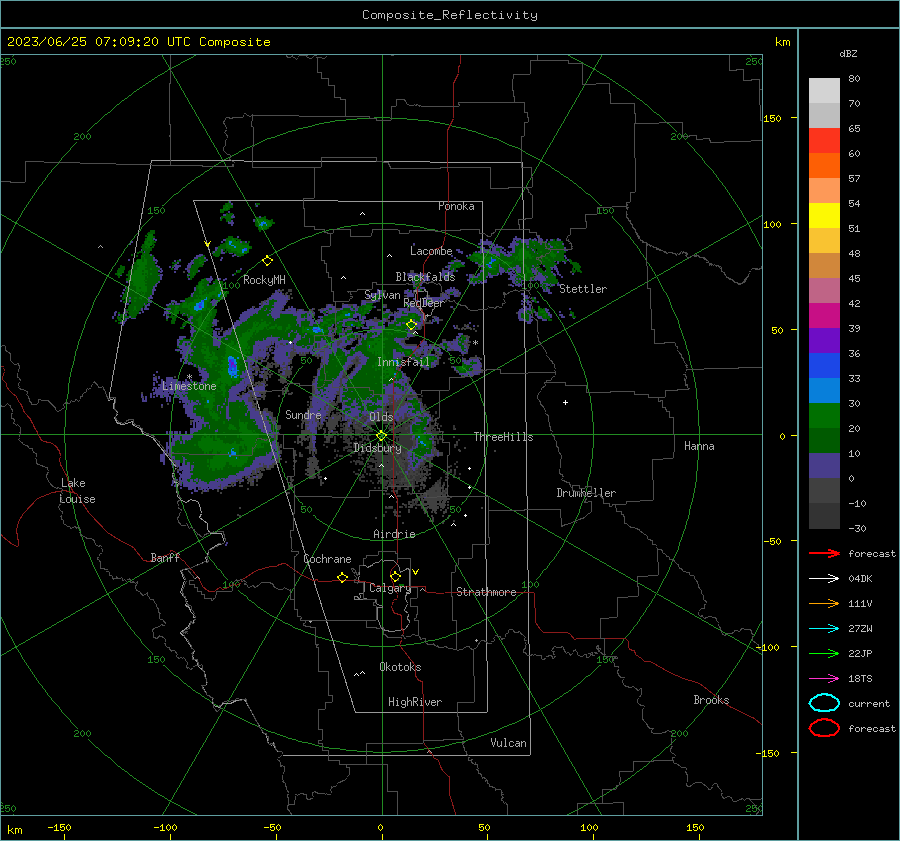Select the orange 60-57 dBZ swatch
900x841 pixels.
(x=824, y=166)
